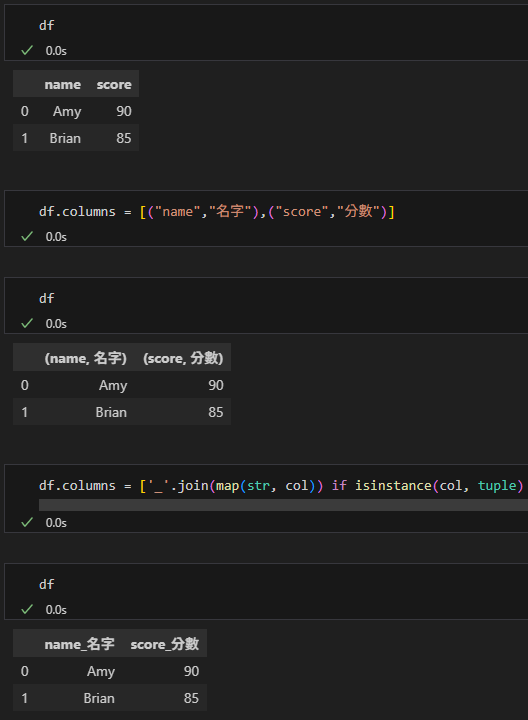
Task: Select "90" under the (score, 分數) column
Action: [216, 385]
